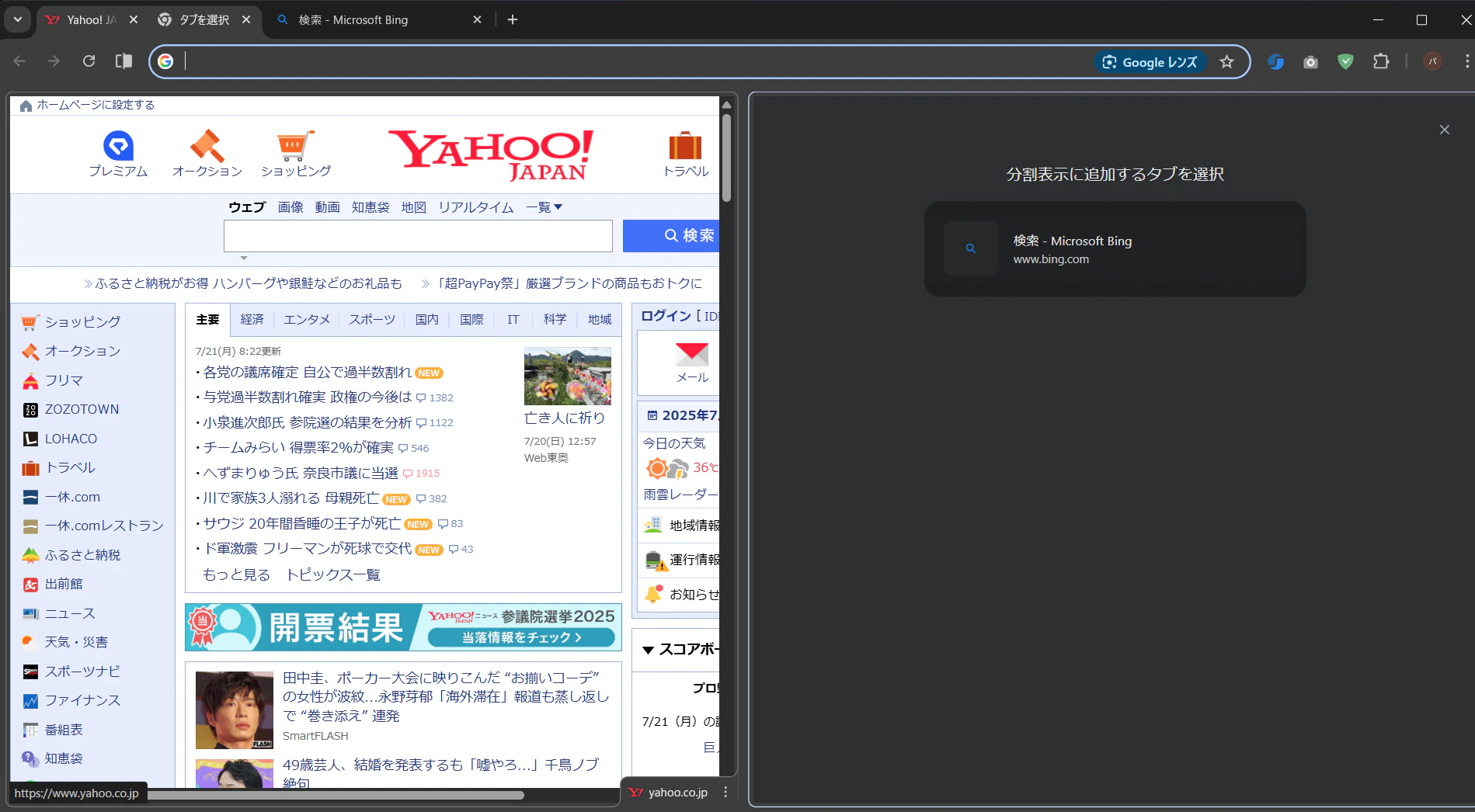The image size is (1475, 812).
Task: Click the blue 検索 button
Action: pos(671,236)
